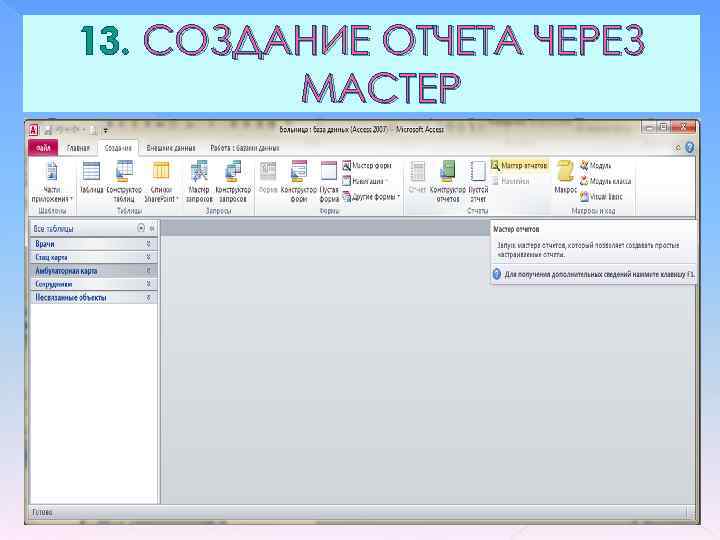Select Несвязанные объекты header
Viewport: 720px width, 540px height.
point(94,298)
